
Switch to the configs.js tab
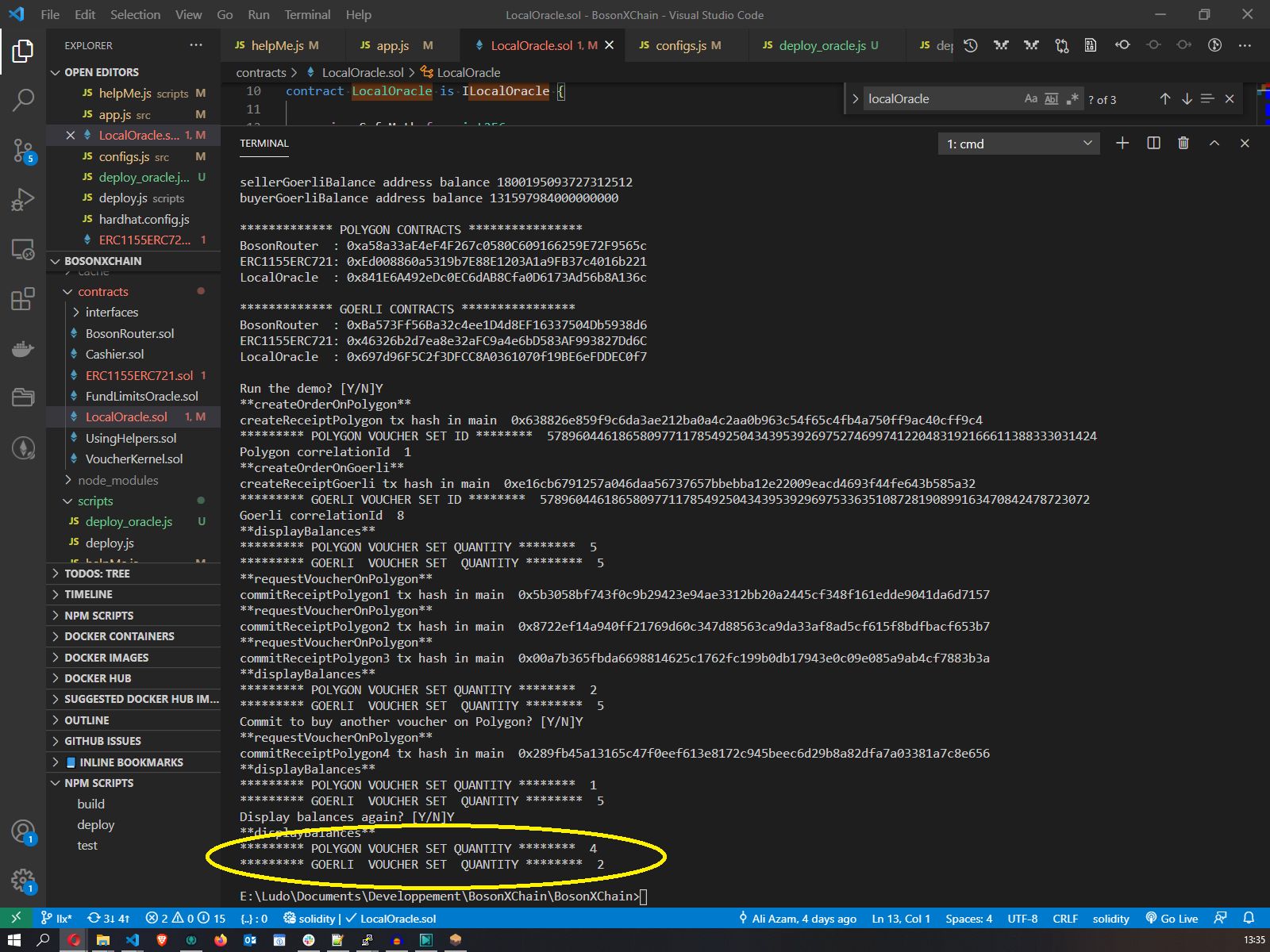pyautogui.click(x=685, y=45)
